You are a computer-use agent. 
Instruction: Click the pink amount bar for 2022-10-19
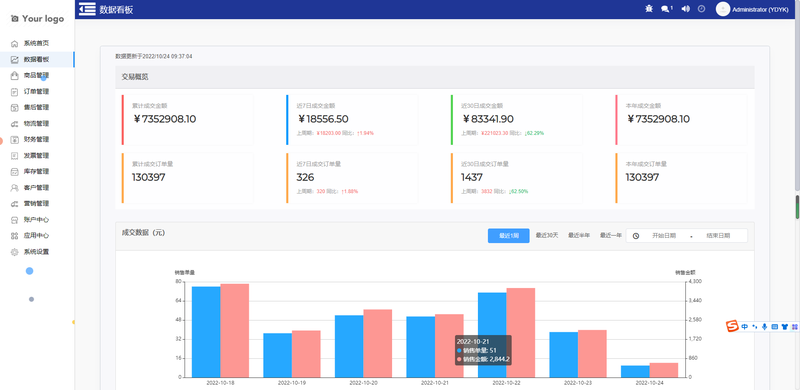pyautogui.click(x=306, y=354)
